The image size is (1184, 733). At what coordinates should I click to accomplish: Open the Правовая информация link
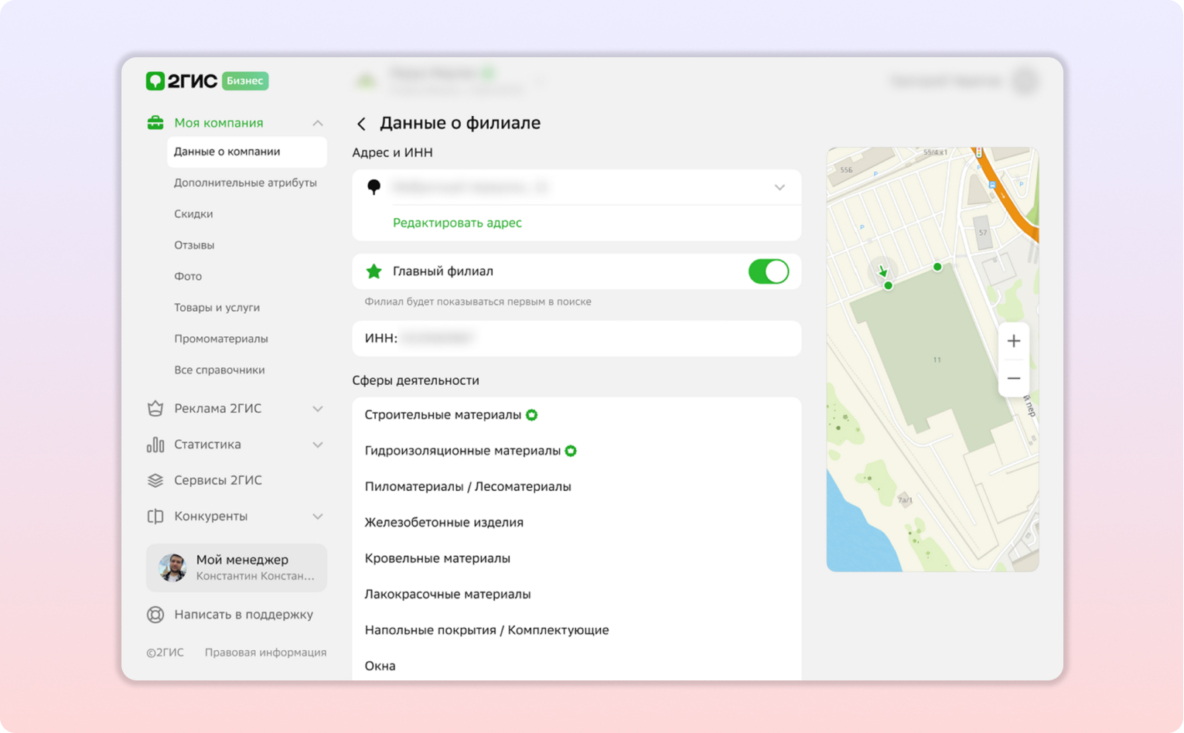(265, 652)
